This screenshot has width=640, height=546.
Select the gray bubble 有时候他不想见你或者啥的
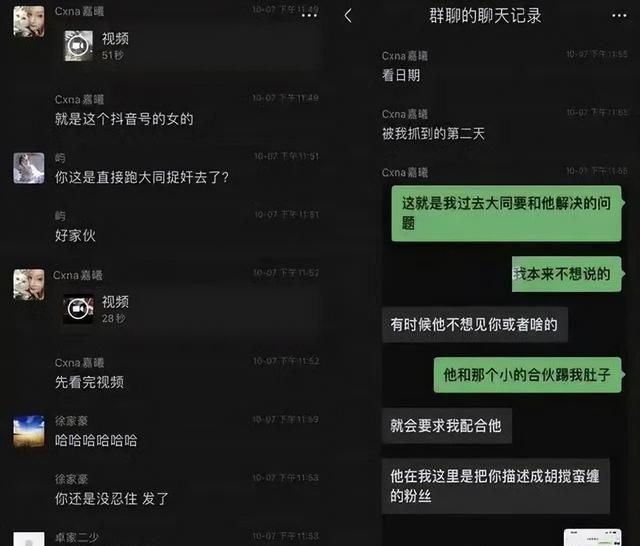tap(475, 325)
